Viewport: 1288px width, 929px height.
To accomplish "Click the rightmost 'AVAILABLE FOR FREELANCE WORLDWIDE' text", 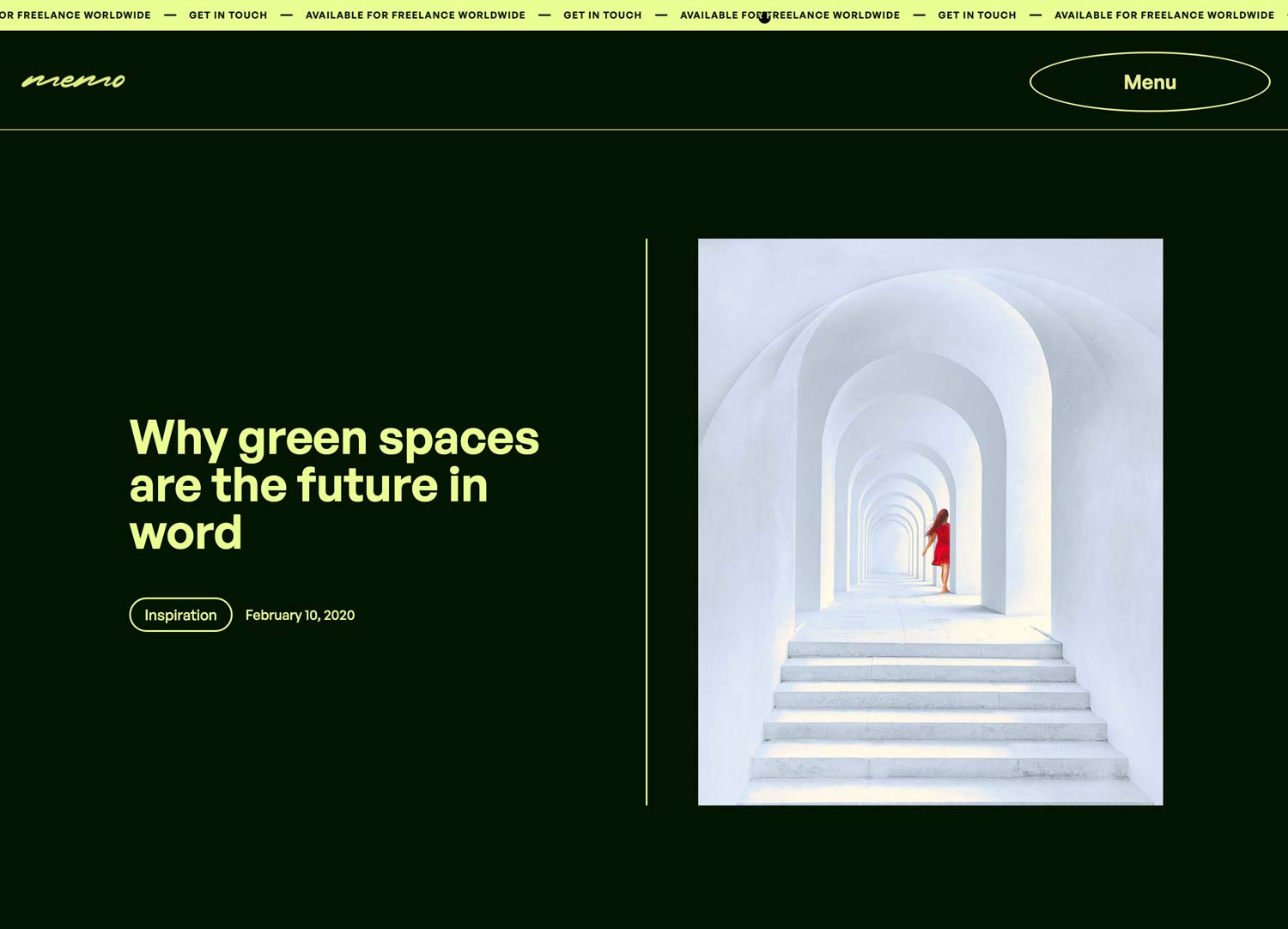I will pos(1163,15).
